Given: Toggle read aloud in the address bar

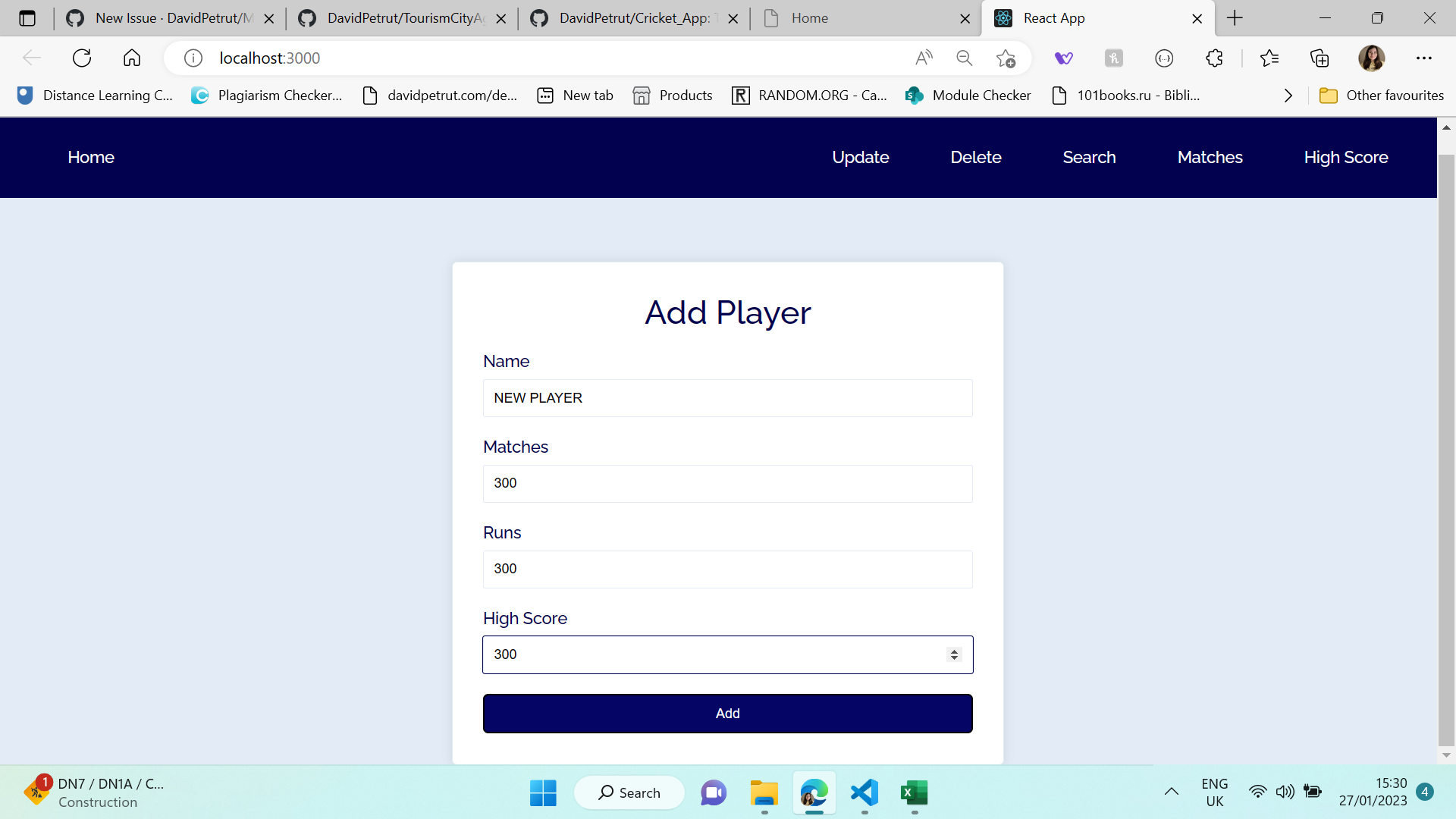Looking at the screenshot, I should pyautogui.click(x=924, y=58).
